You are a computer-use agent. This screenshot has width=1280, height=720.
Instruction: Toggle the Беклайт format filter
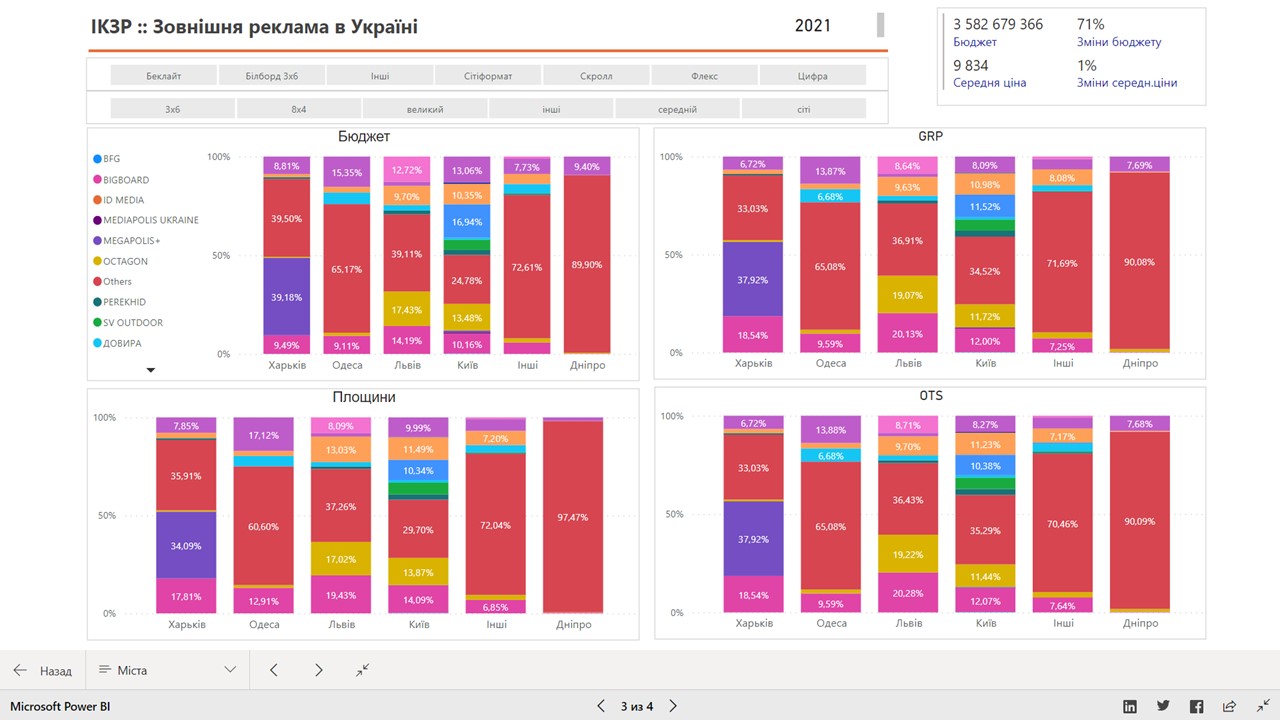coord(164,75)
